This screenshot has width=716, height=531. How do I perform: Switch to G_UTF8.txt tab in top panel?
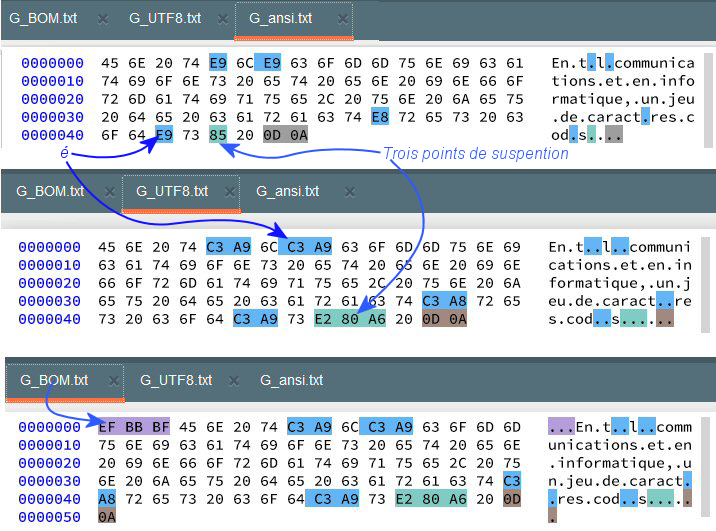click(x=164, y=19)
